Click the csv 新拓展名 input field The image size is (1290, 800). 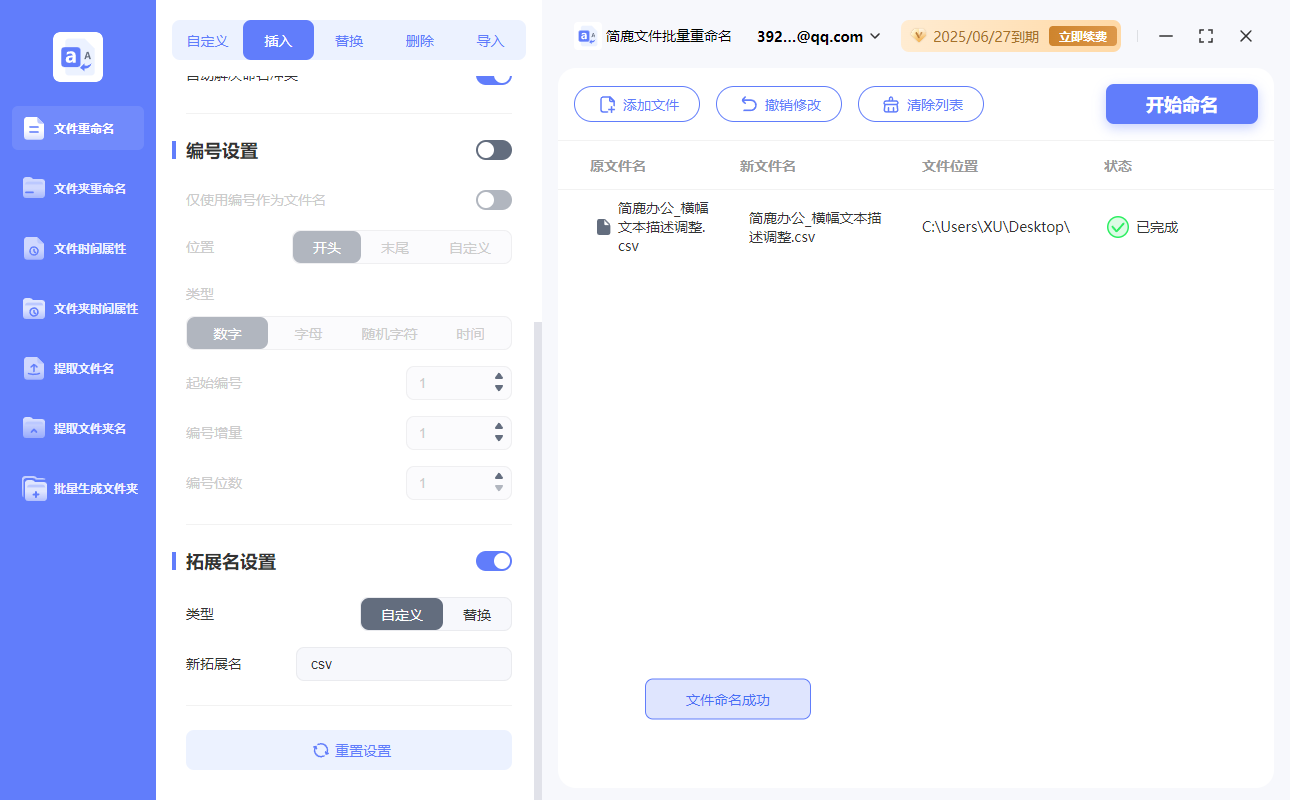403,663
